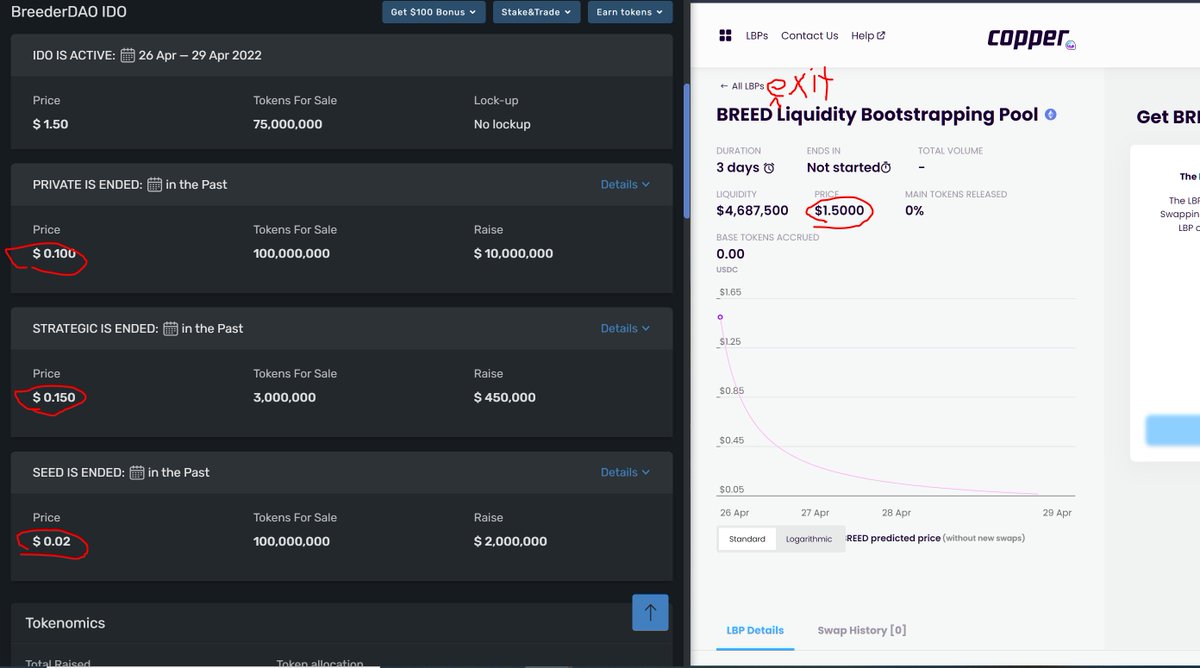The width and height of the screenshot is (1200, 668).
Task: Click the 0.00 base tokens accrued value
Action: click(x=730, y=254)
